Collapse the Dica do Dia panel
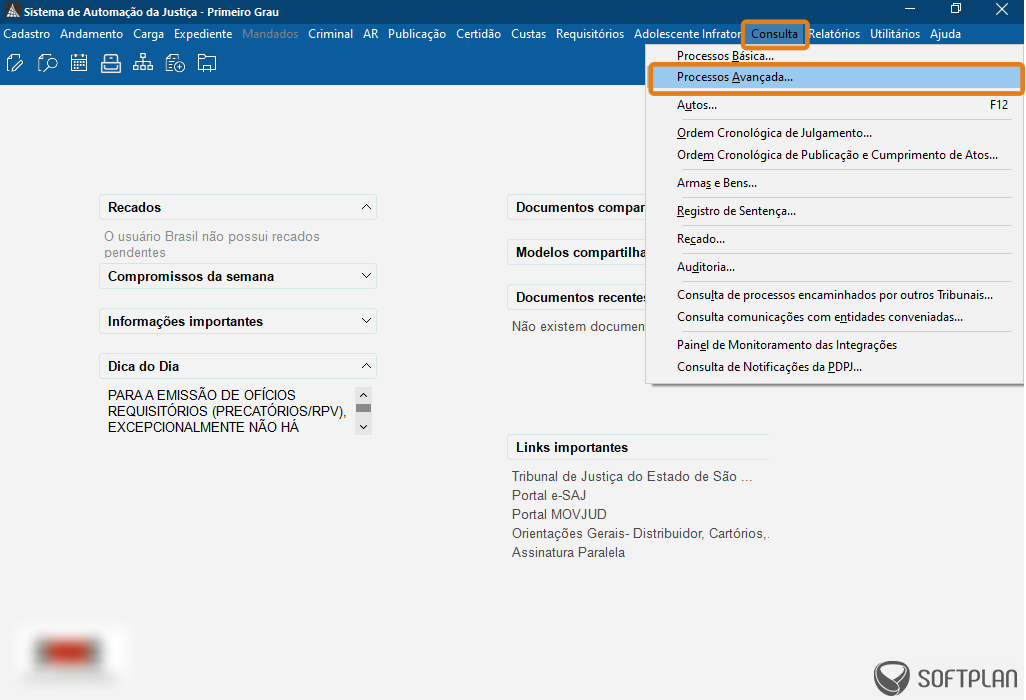The width and height of the screenshot is (1026, 700). tap(366, 366)
